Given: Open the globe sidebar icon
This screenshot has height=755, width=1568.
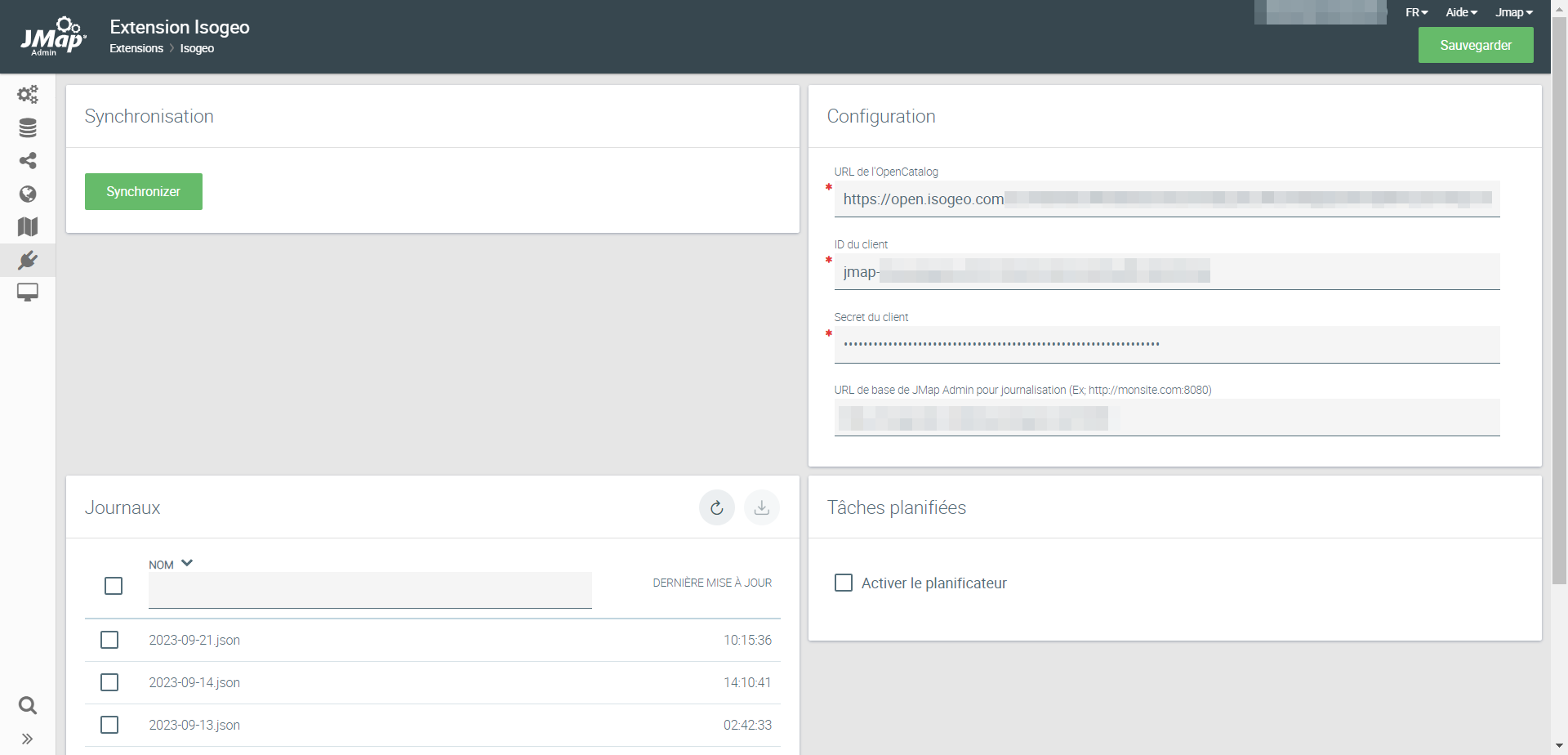Looking at the screenshot, I should (x=28, y=194).
